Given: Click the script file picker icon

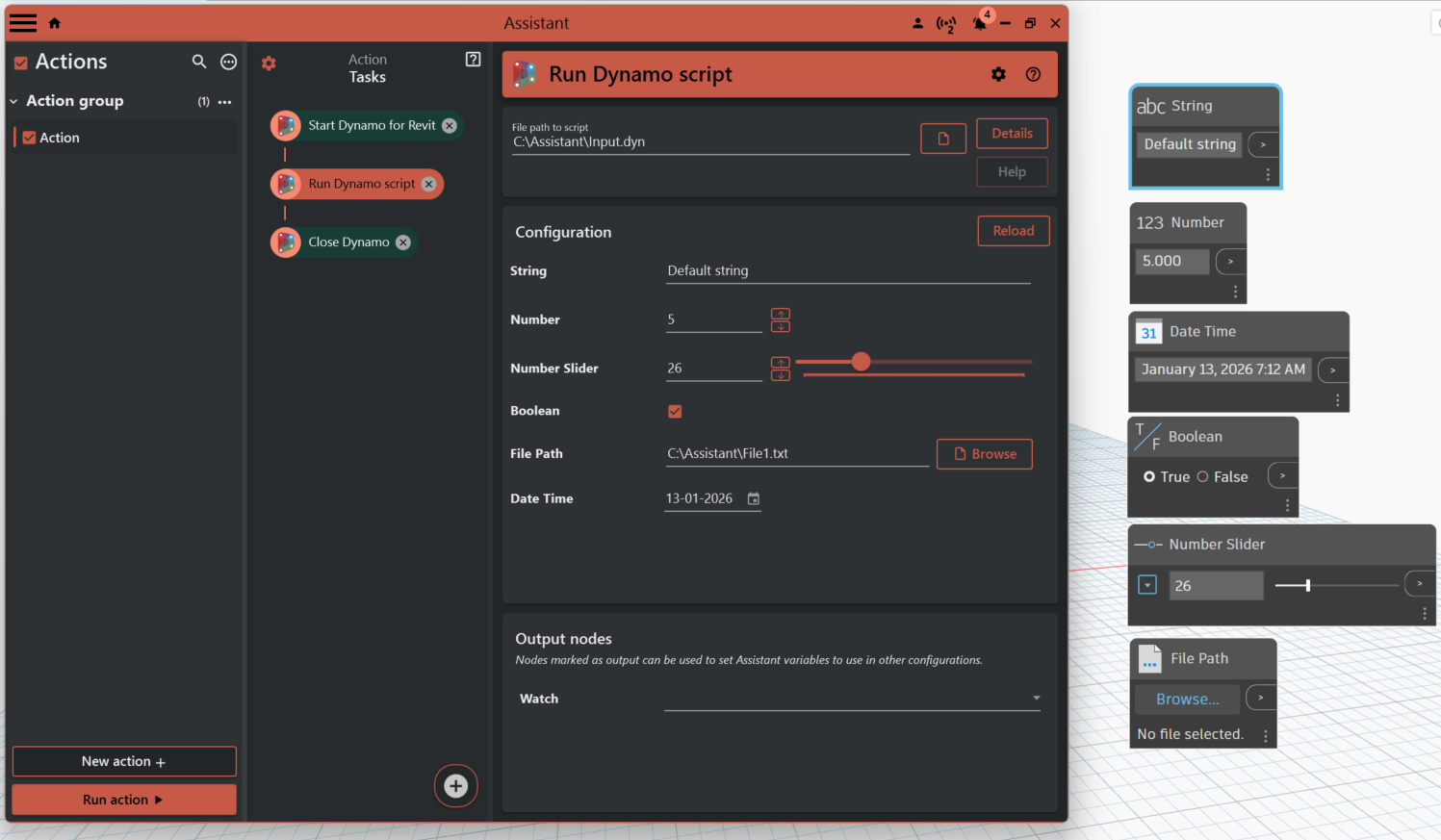Looking at the screenshot, I should pyautogui.click(x=943, y=139).
